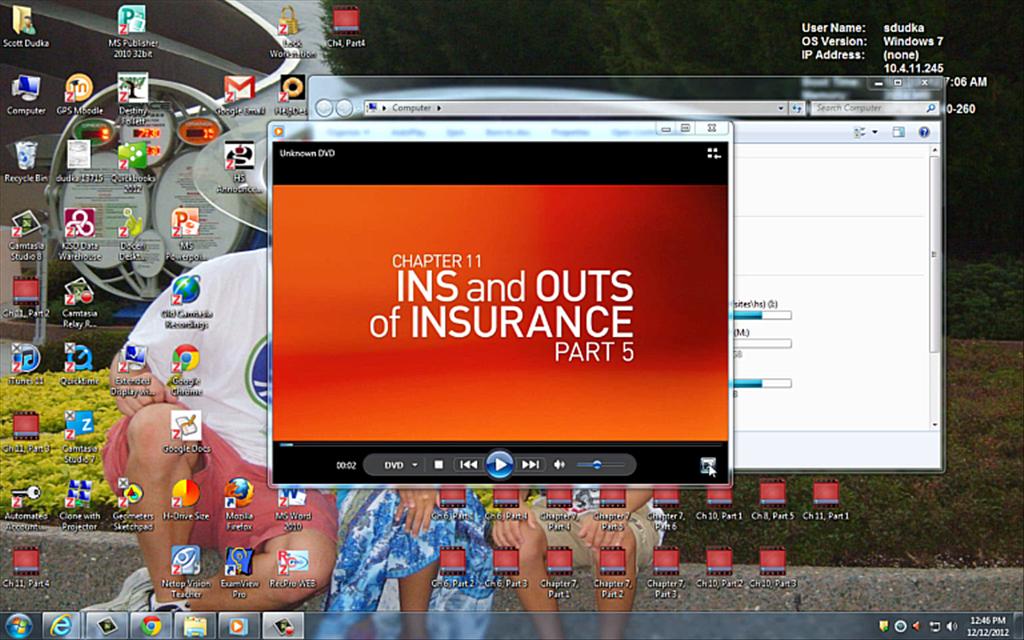Select the Camtasia Relay Recorder icon
Image resolution: width=1024 pixels, height=640 pixels.
(x=79, y=302)
